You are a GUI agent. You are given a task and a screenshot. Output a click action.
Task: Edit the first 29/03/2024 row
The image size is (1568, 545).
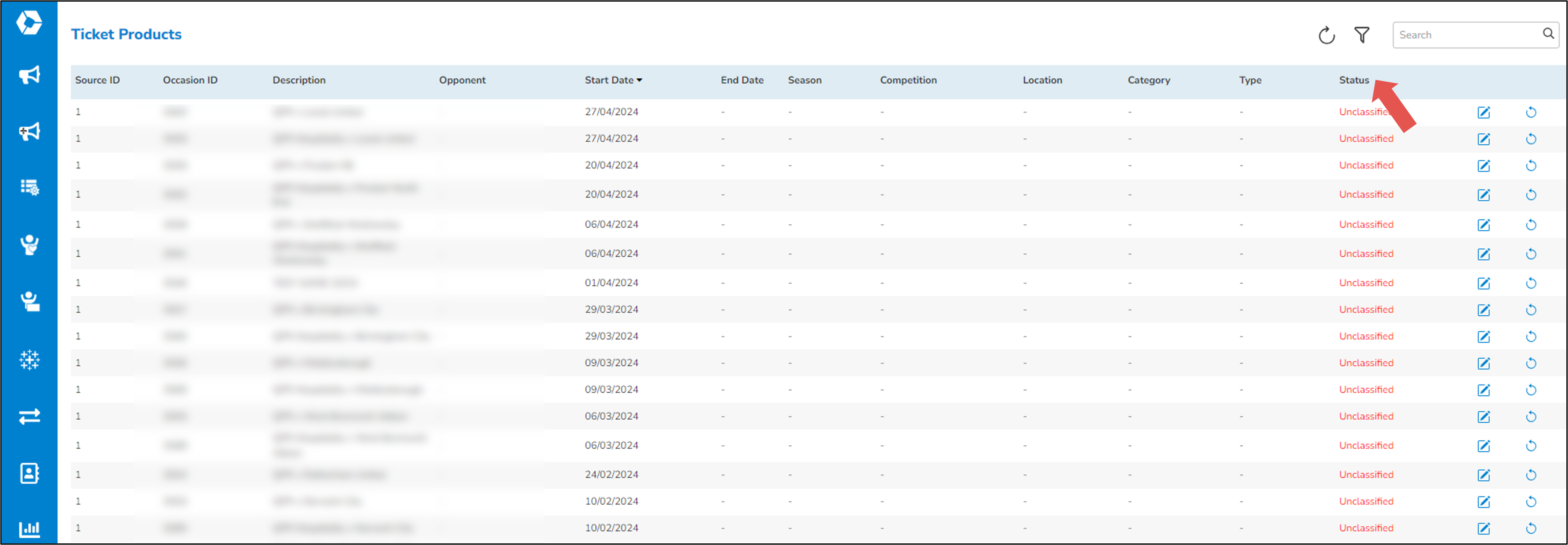click(1484, 310)
